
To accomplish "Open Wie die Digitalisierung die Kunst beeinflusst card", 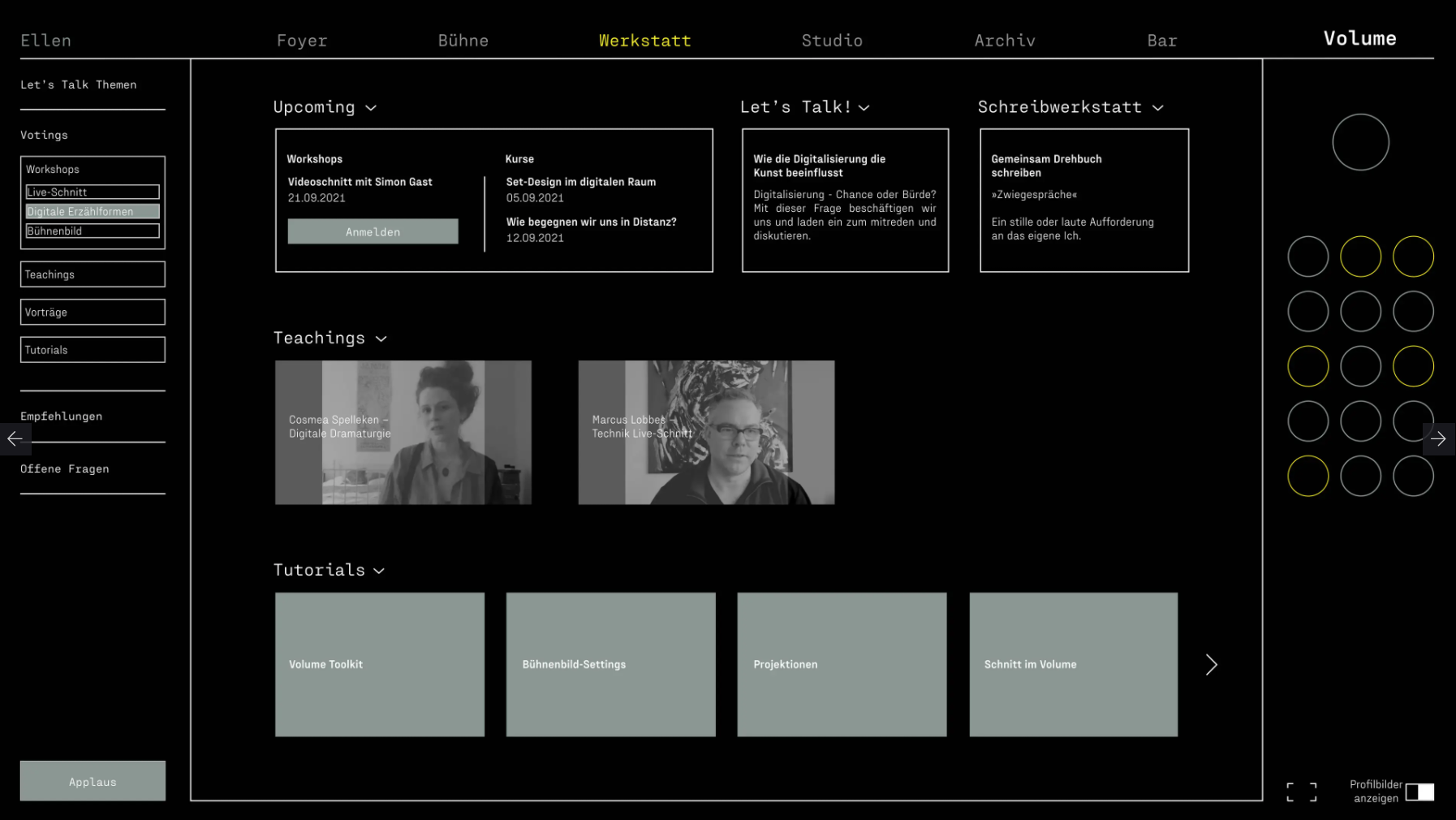I will (x=845, y=200).
